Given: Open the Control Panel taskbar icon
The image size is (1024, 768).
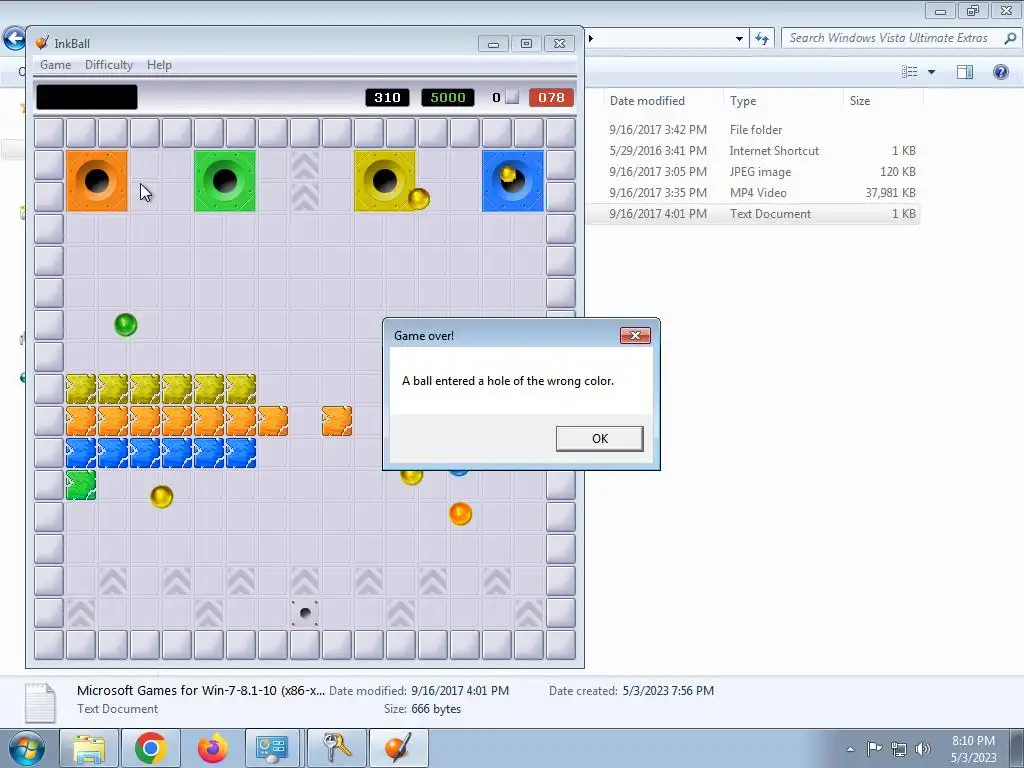Looking at the screenshot, I should click(x=272, y=748).
